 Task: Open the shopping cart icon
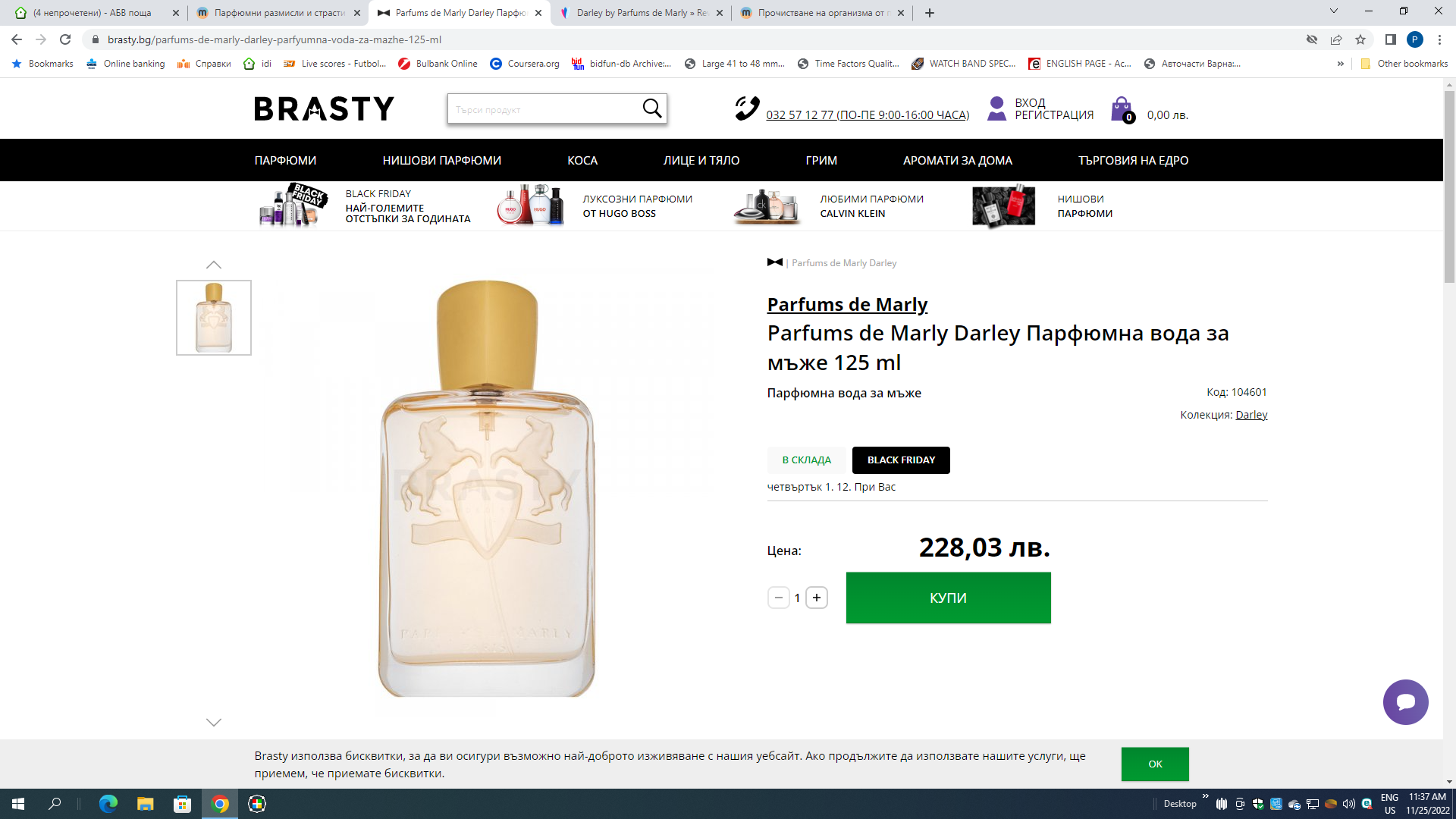1122,110
